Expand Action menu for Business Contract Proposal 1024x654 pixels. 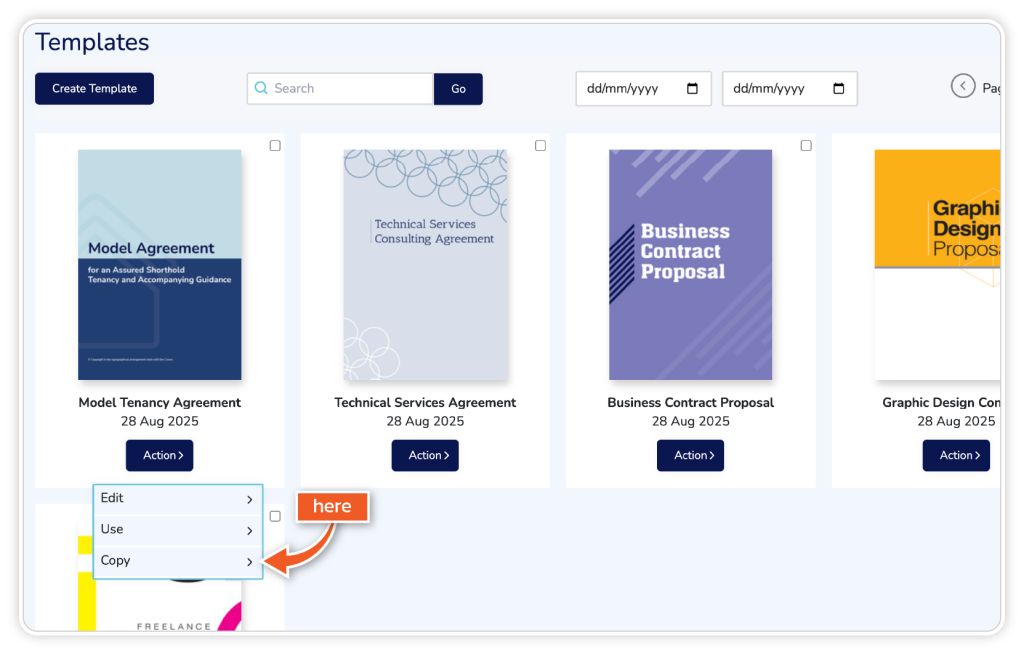[x=690, y=455]
